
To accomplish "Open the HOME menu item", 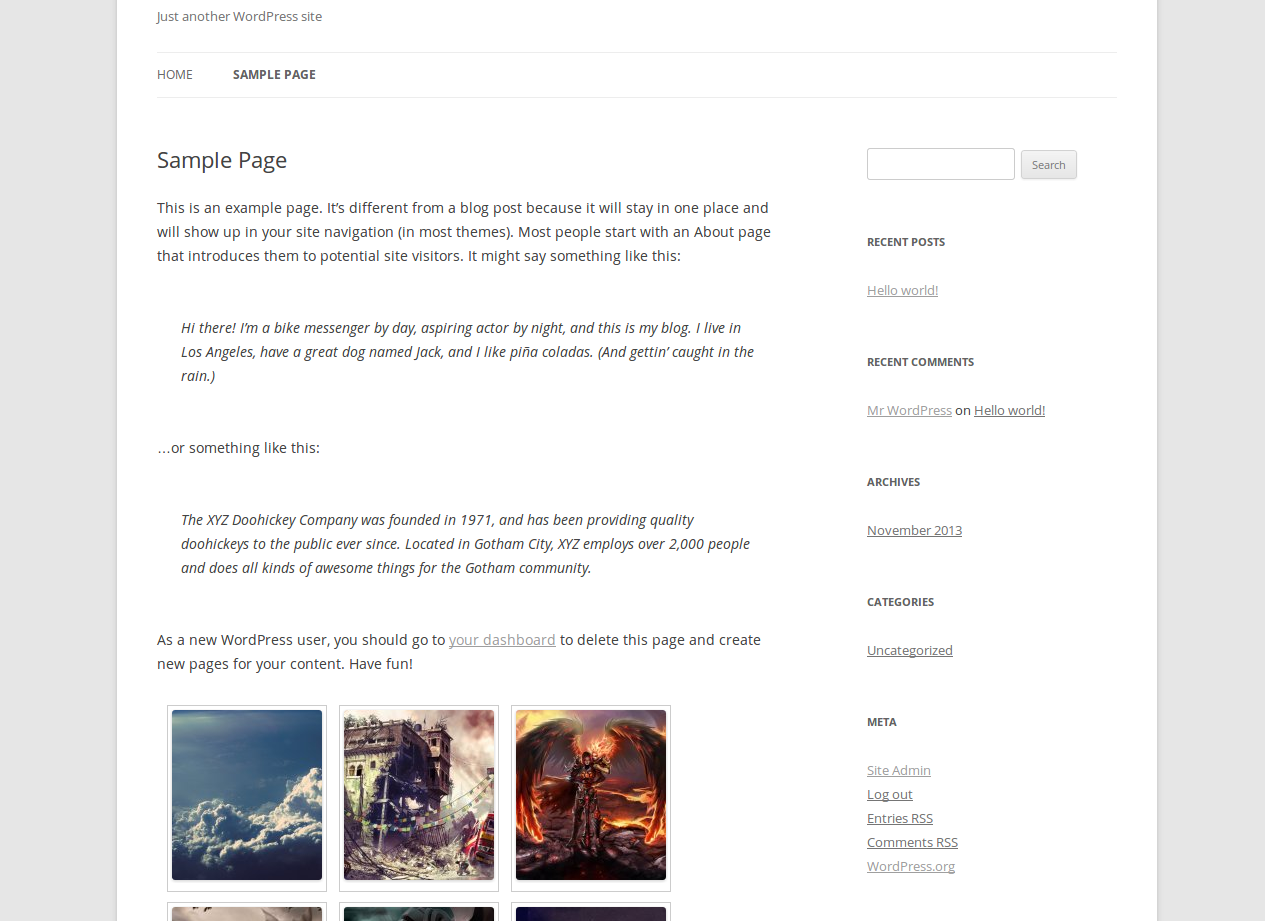I will pos(175,75).
